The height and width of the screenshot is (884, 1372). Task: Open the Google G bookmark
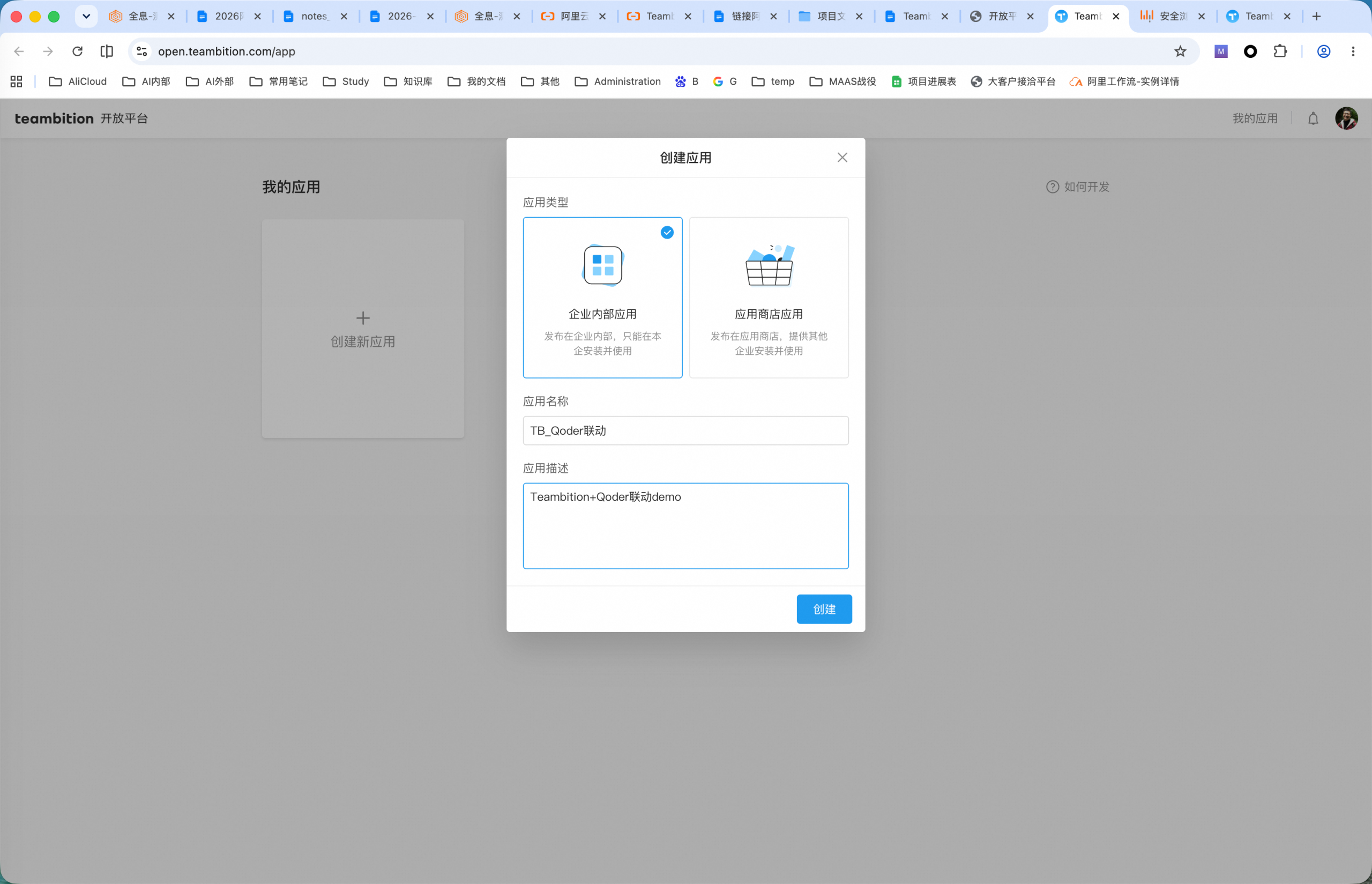click(x=725, y=81)
